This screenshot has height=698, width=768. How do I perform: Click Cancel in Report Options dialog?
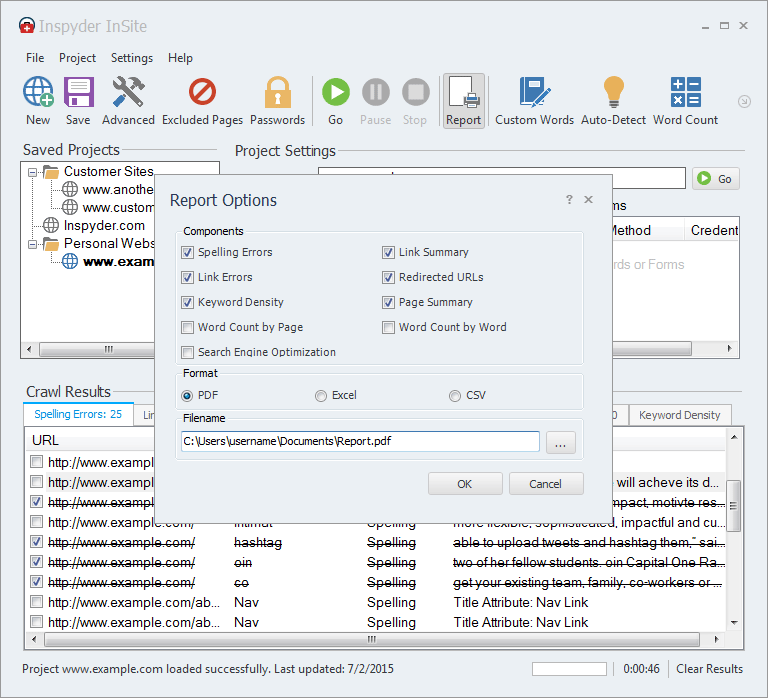546,484
